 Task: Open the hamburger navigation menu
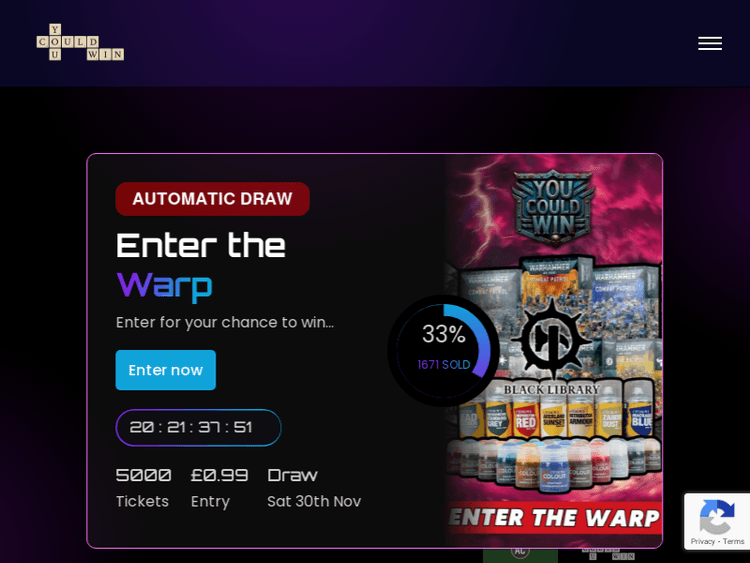click(710, 44)
